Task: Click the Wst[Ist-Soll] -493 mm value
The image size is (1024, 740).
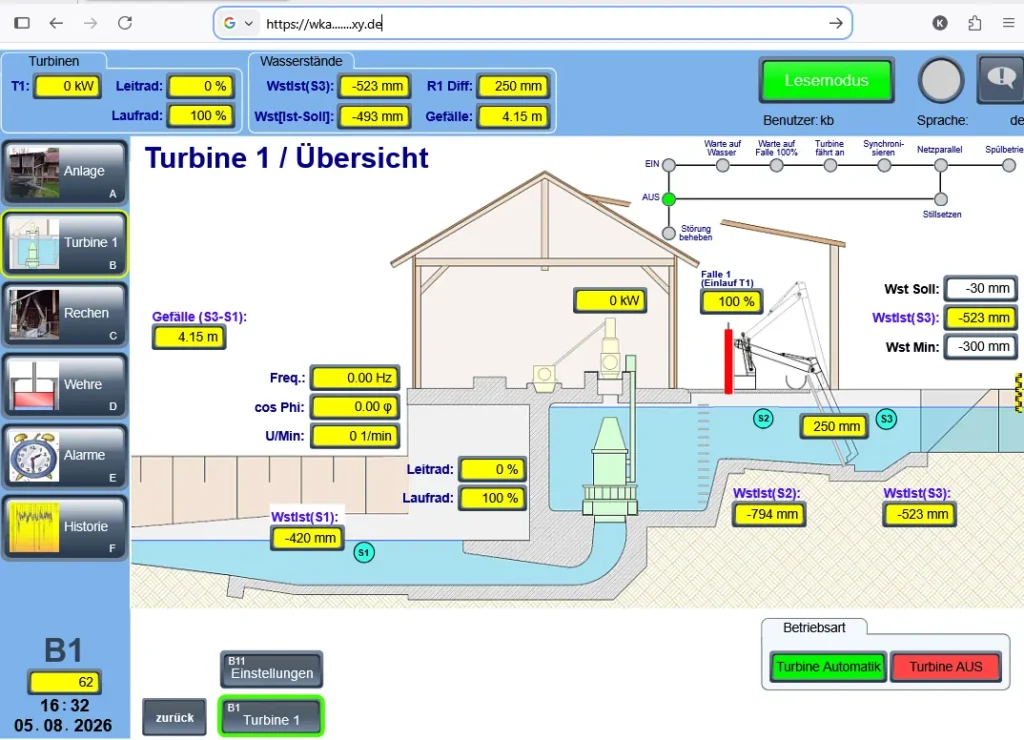Action: 375,117
